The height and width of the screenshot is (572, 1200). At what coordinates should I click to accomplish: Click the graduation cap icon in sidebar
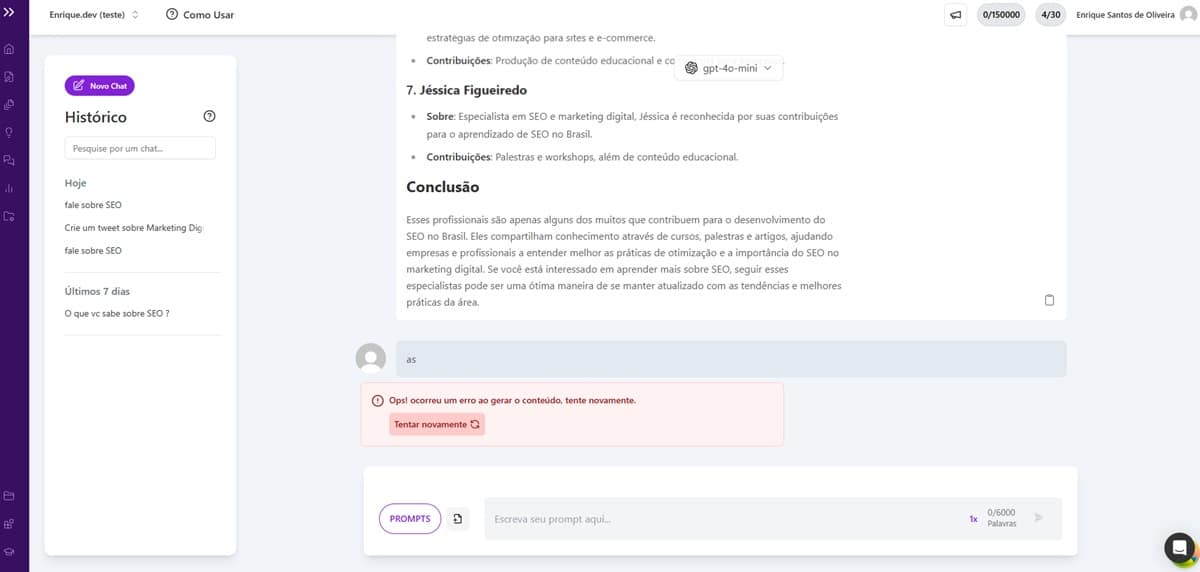click(9, 551)
